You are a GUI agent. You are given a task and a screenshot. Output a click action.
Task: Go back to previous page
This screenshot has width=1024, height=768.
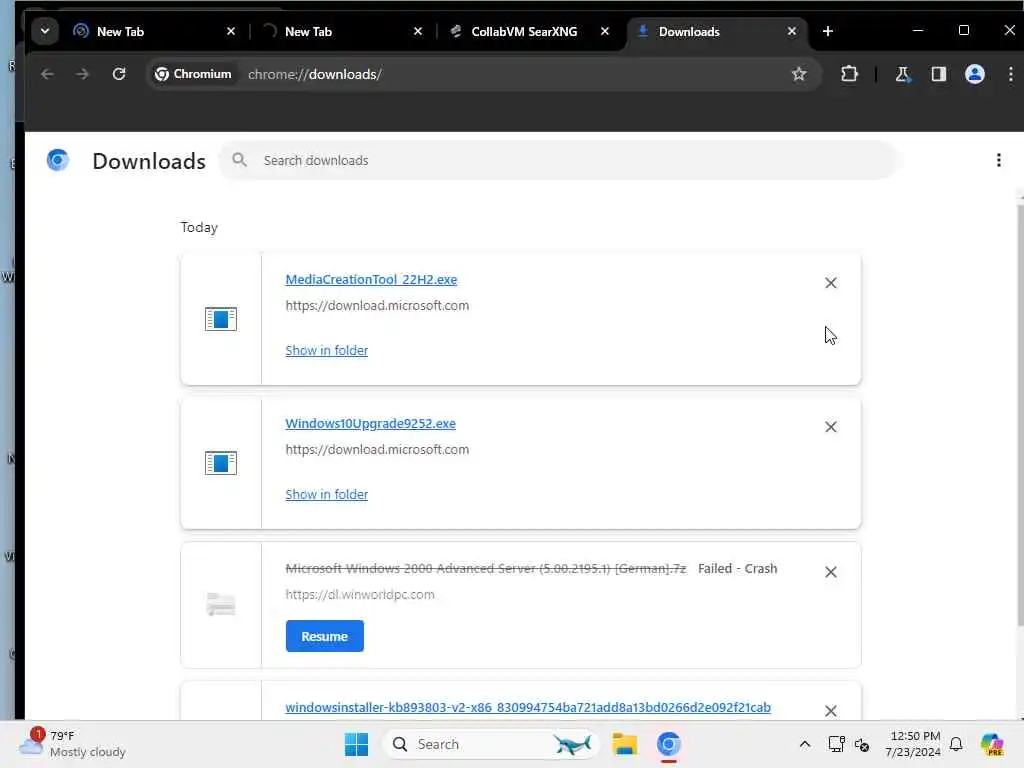click(x=47, y=74)
